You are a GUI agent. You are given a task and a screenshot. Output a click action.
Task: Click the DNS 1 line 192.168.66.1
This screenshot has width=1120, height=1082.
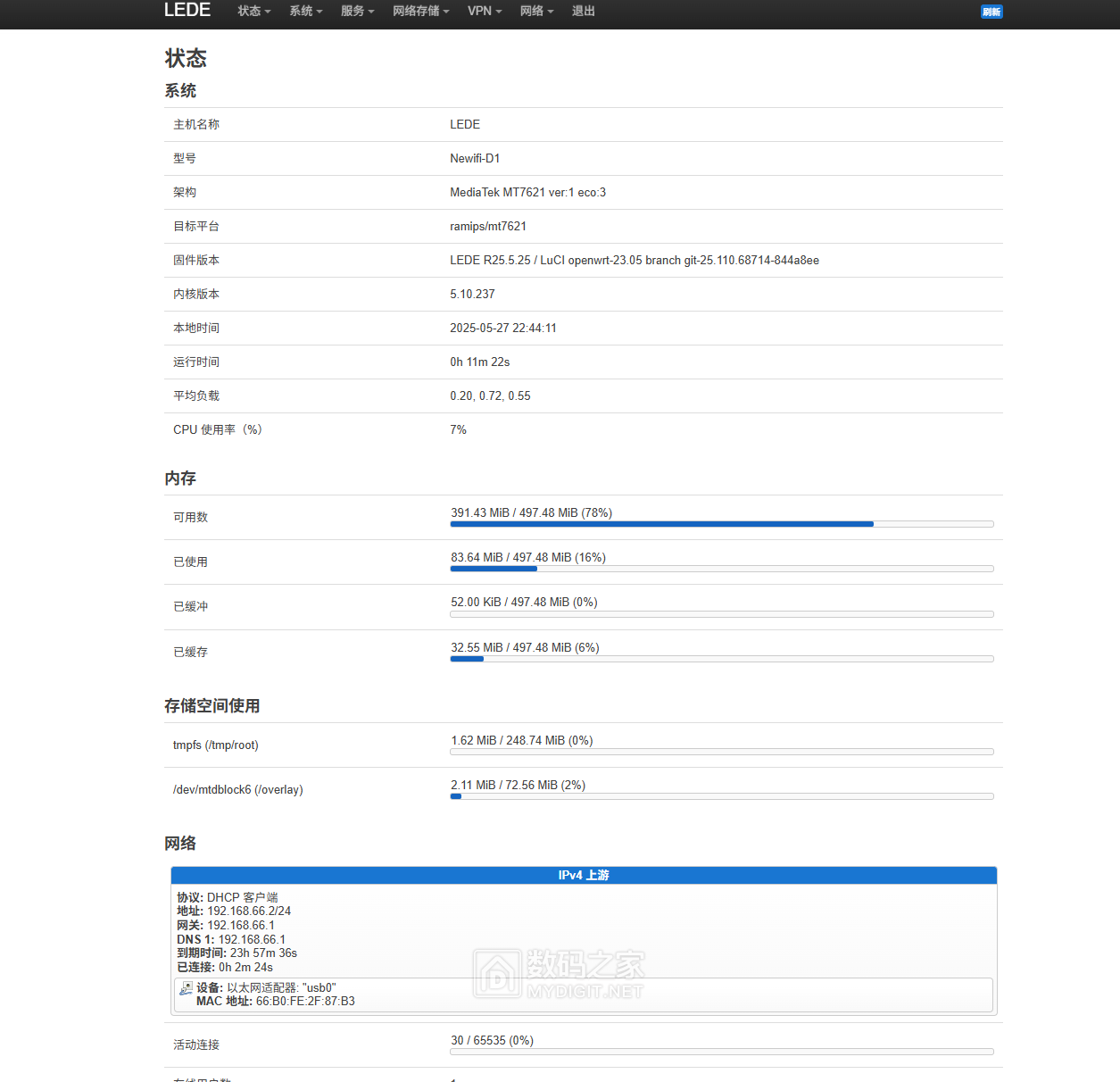231,940
